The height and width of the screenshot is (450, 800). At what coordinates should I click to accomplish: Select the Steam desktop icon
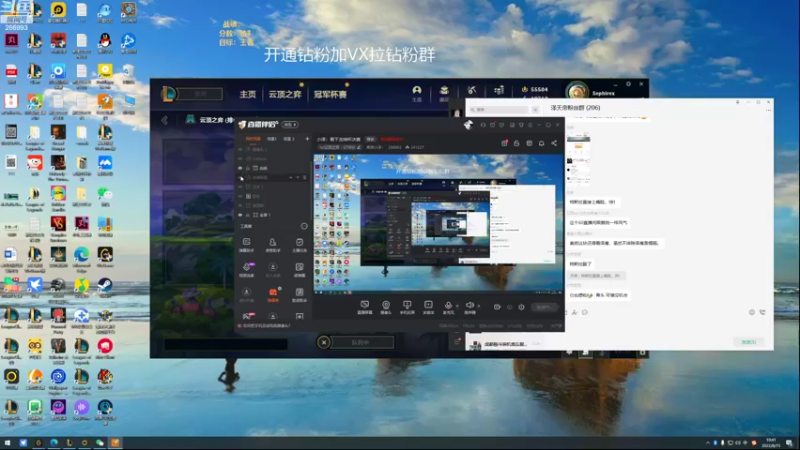[x=105, y=287]
